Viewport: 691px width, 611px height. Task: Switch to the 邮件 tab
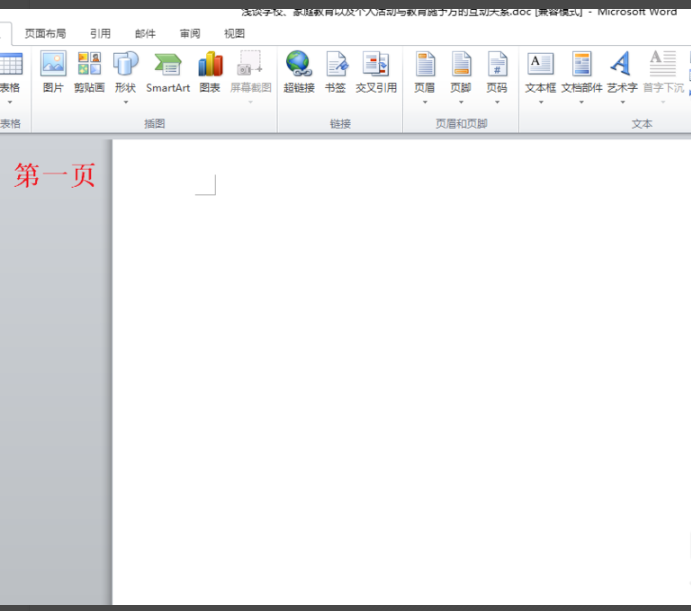(x=145, y=34)
